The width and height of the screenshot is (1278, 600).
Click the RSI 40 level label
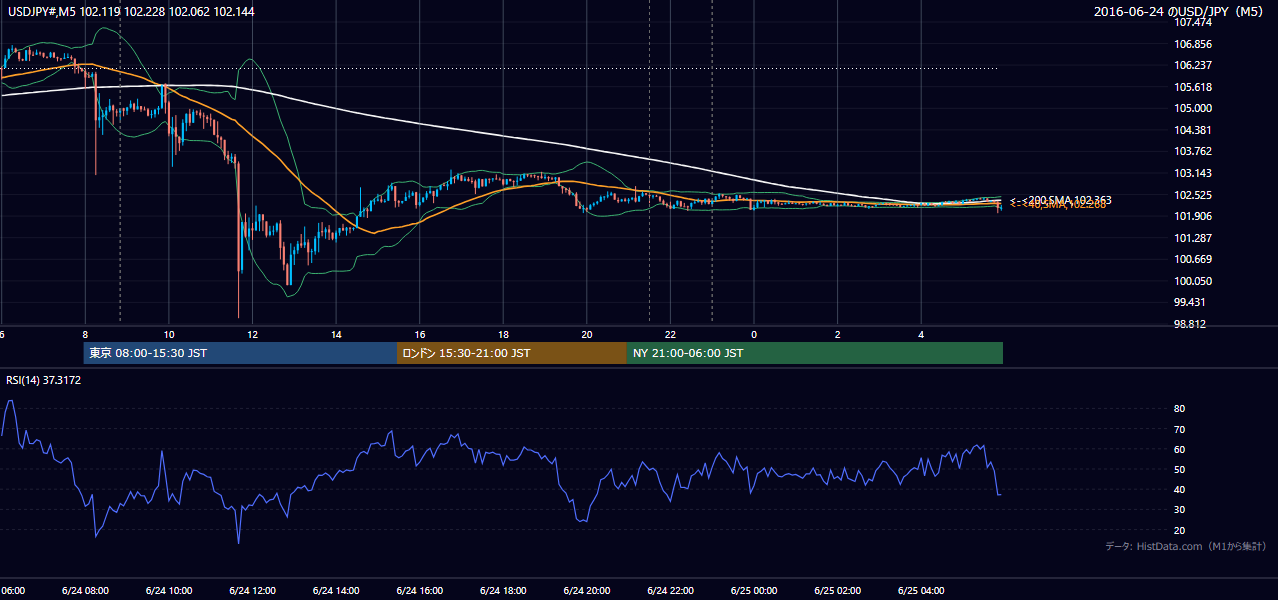click(x=1179, y=490)
